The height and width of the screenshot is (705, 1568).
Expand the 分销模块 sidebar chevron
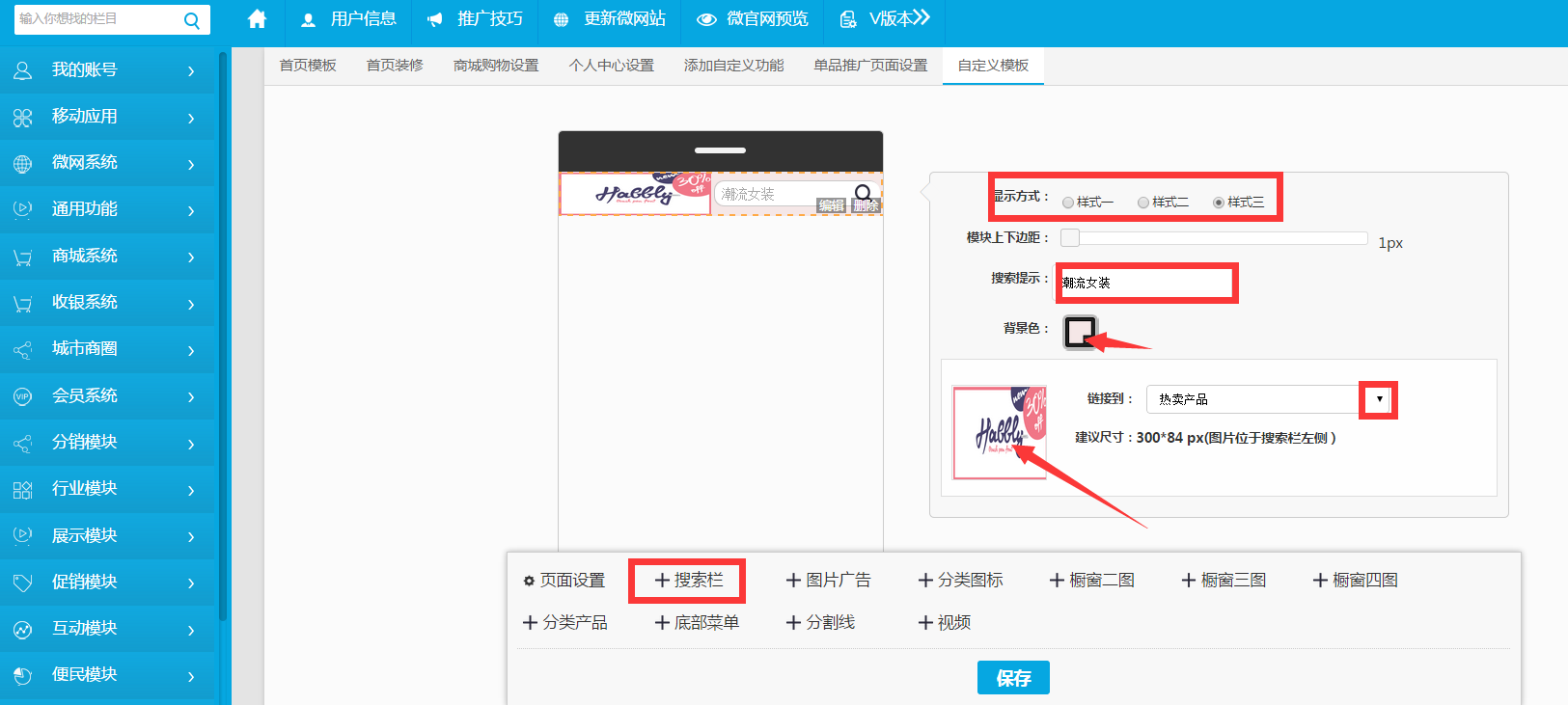click(191, 444)
